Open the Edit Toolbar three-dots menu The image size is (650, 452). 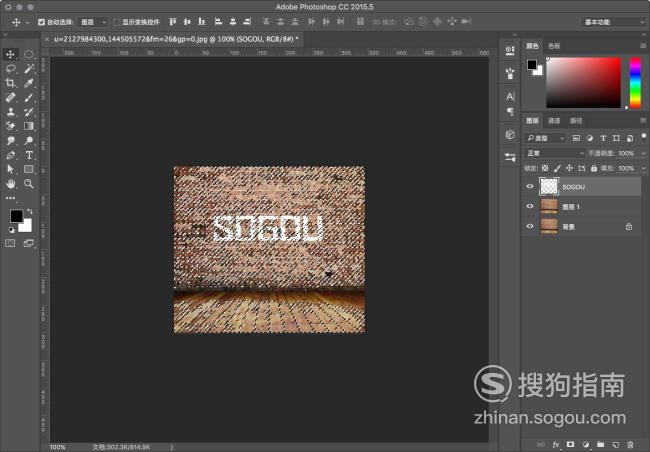click(x=10, y=198)
